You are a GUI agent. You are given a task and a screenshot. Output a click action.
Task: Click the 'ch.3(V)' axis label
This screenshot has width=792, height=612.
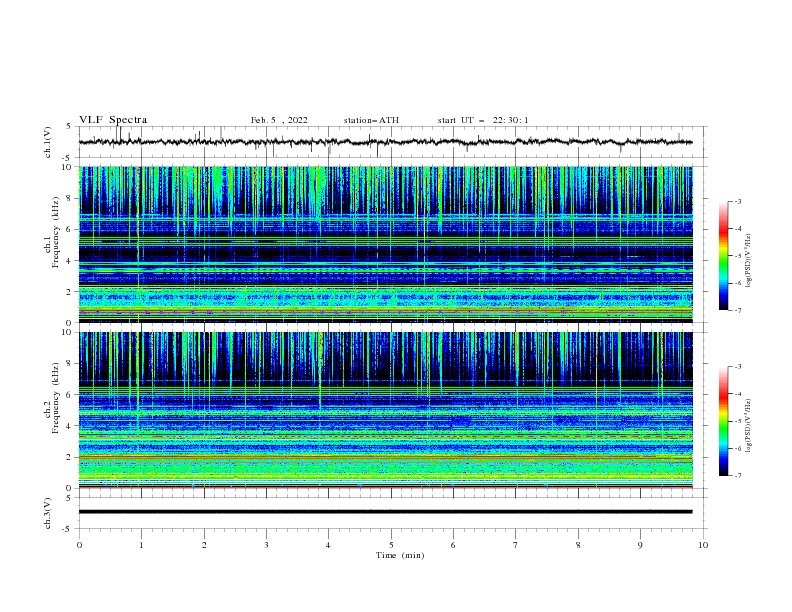48,514
